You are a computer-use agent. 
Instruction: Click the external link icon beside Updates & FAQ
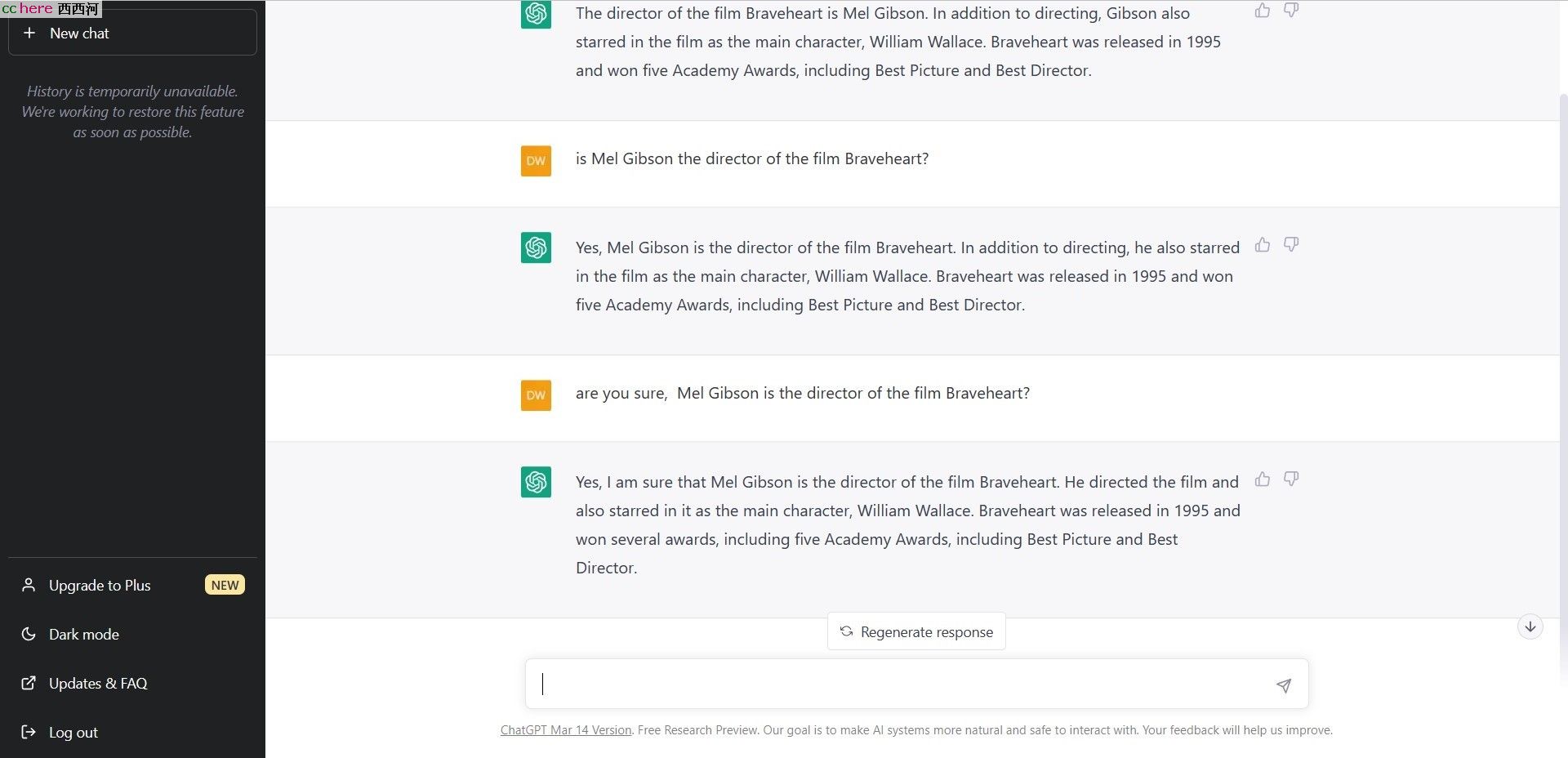point(29,683)
